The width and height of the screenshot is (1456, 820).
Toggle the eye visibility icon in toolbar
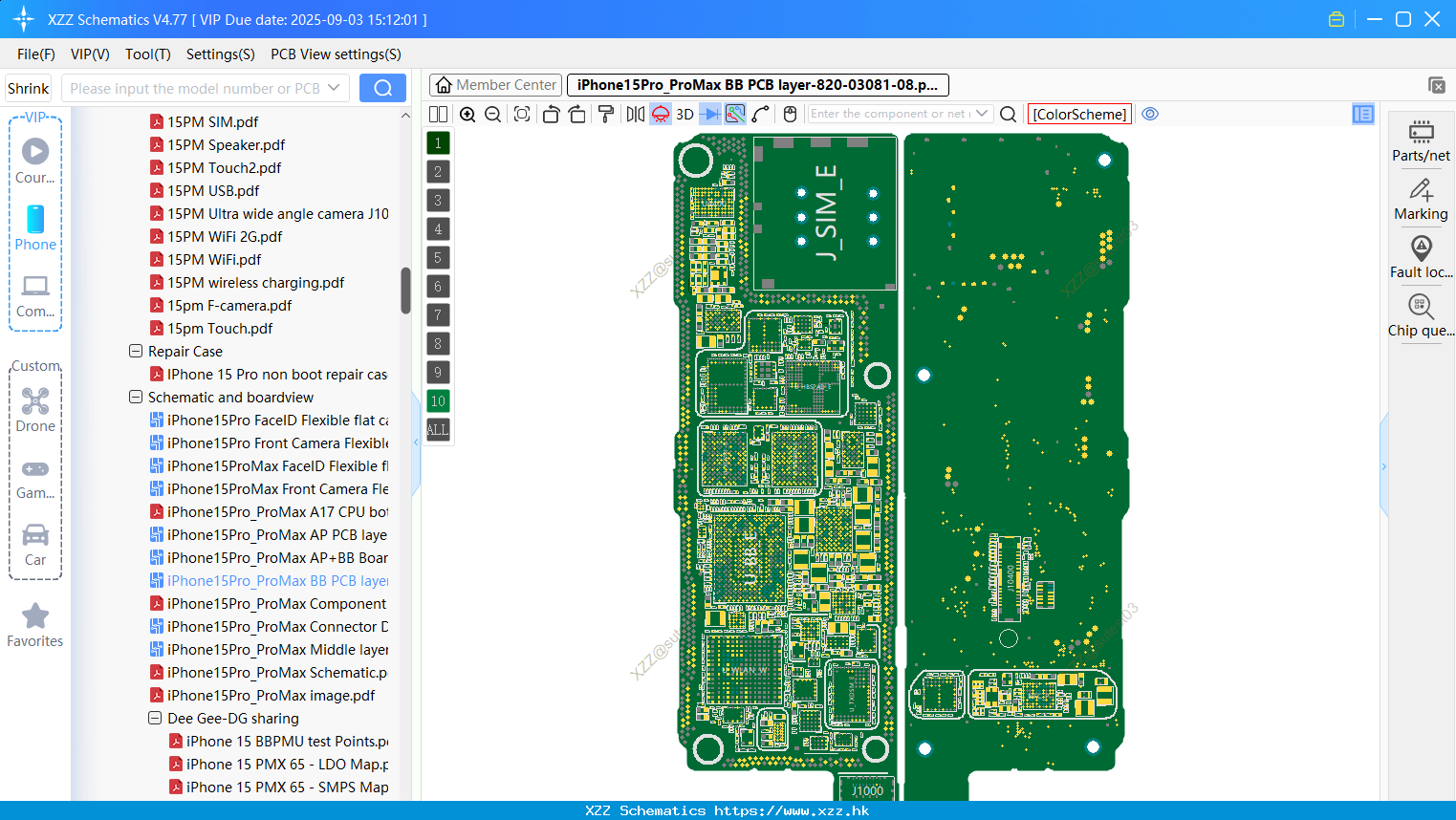pos(1150,114)
